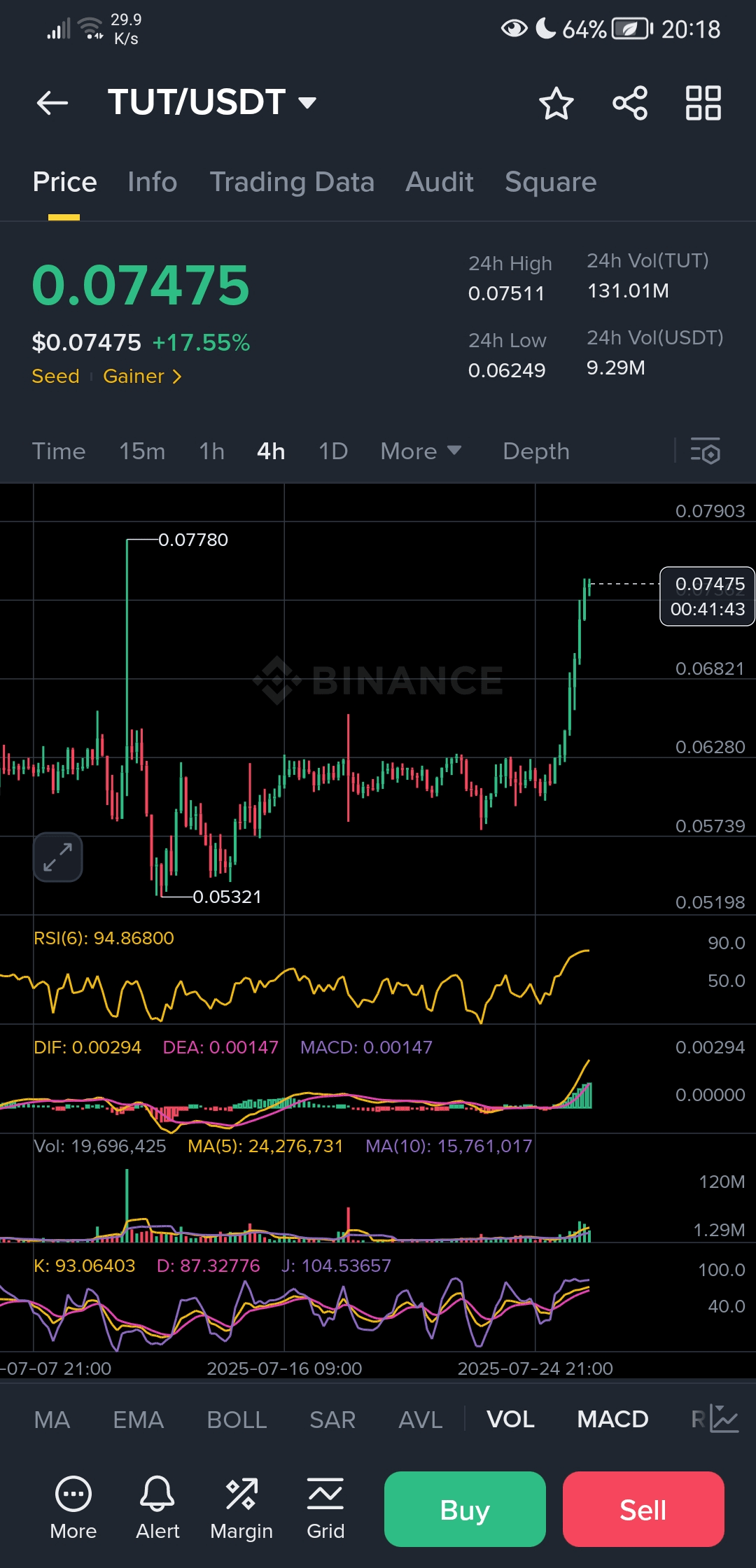This screenshot has height=1568, width=756.
Task: Toggle the VOL indicator
Action: click(510, 1420)
